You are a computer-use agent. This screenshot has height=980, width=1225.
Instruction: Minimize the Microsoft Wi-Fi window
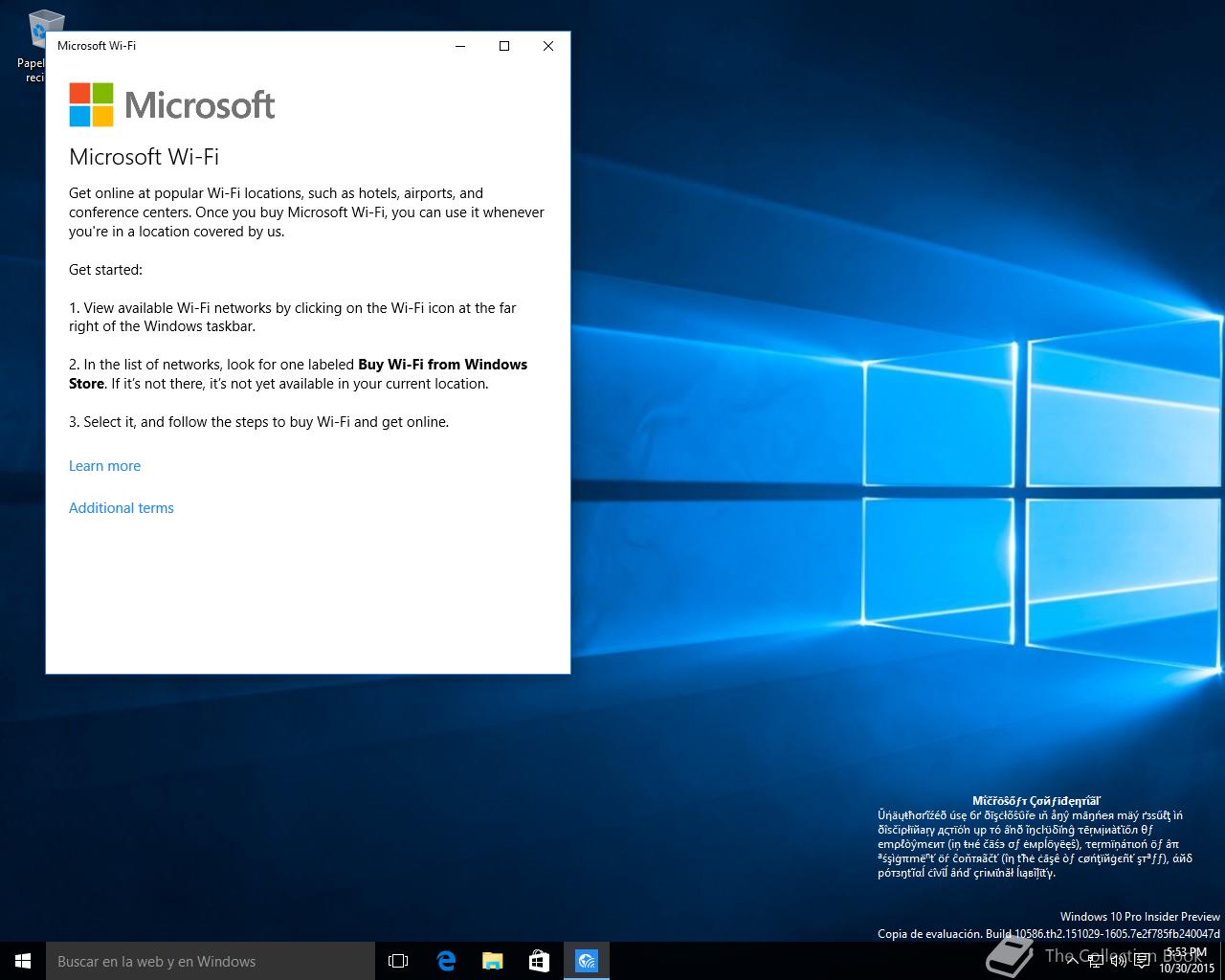[x=460, y=46]
